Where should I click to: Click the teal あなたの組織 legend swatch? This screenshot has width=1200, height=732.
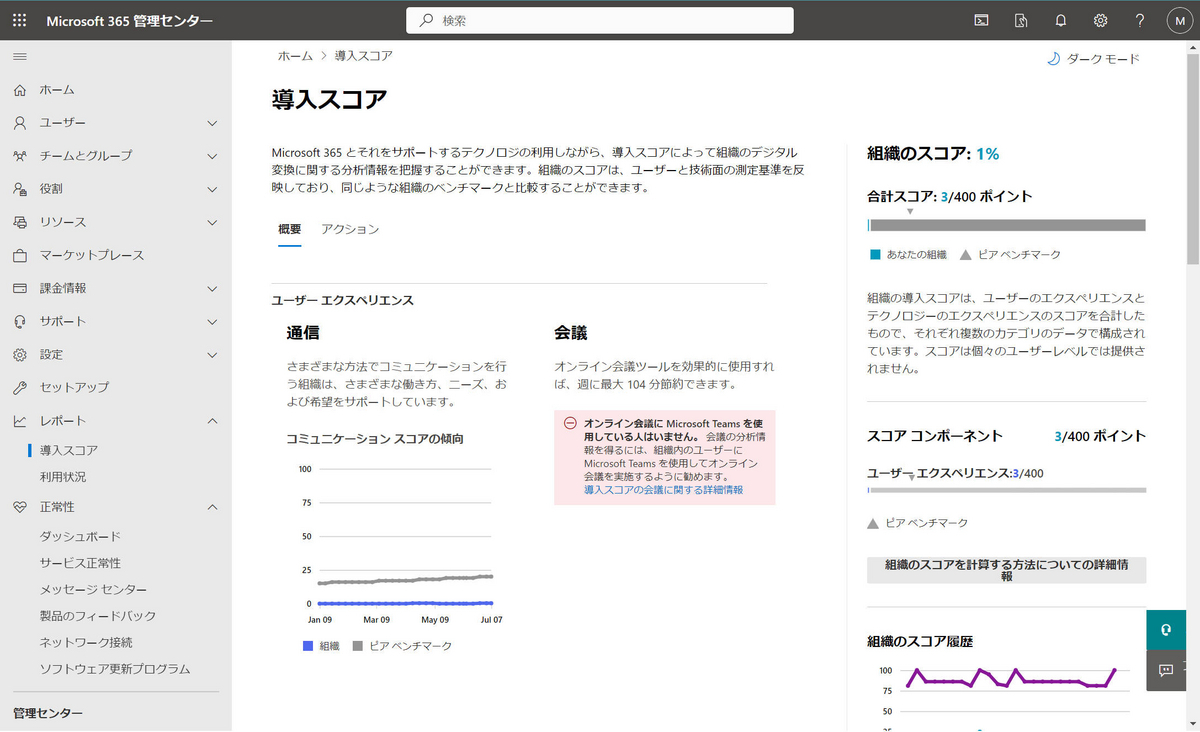point(875,255)
